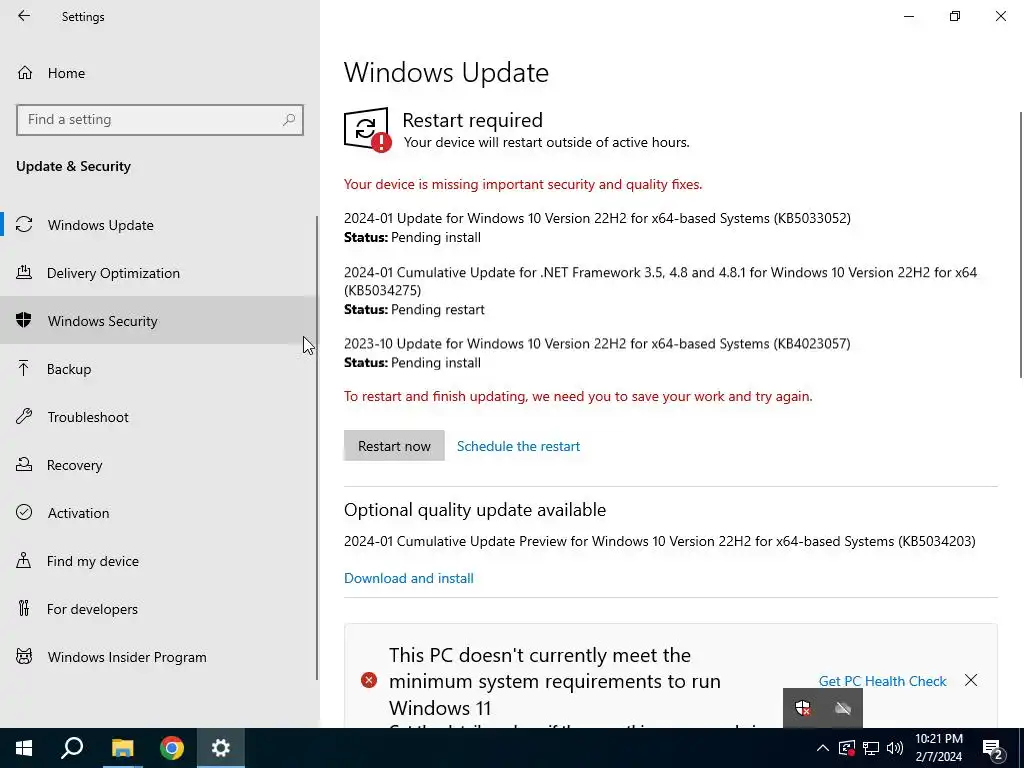
Task: Click the Windows Update page heading
Action: 446,72
